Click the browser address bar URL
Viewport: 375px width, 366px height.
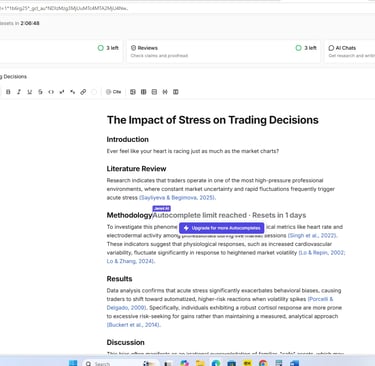63,8
